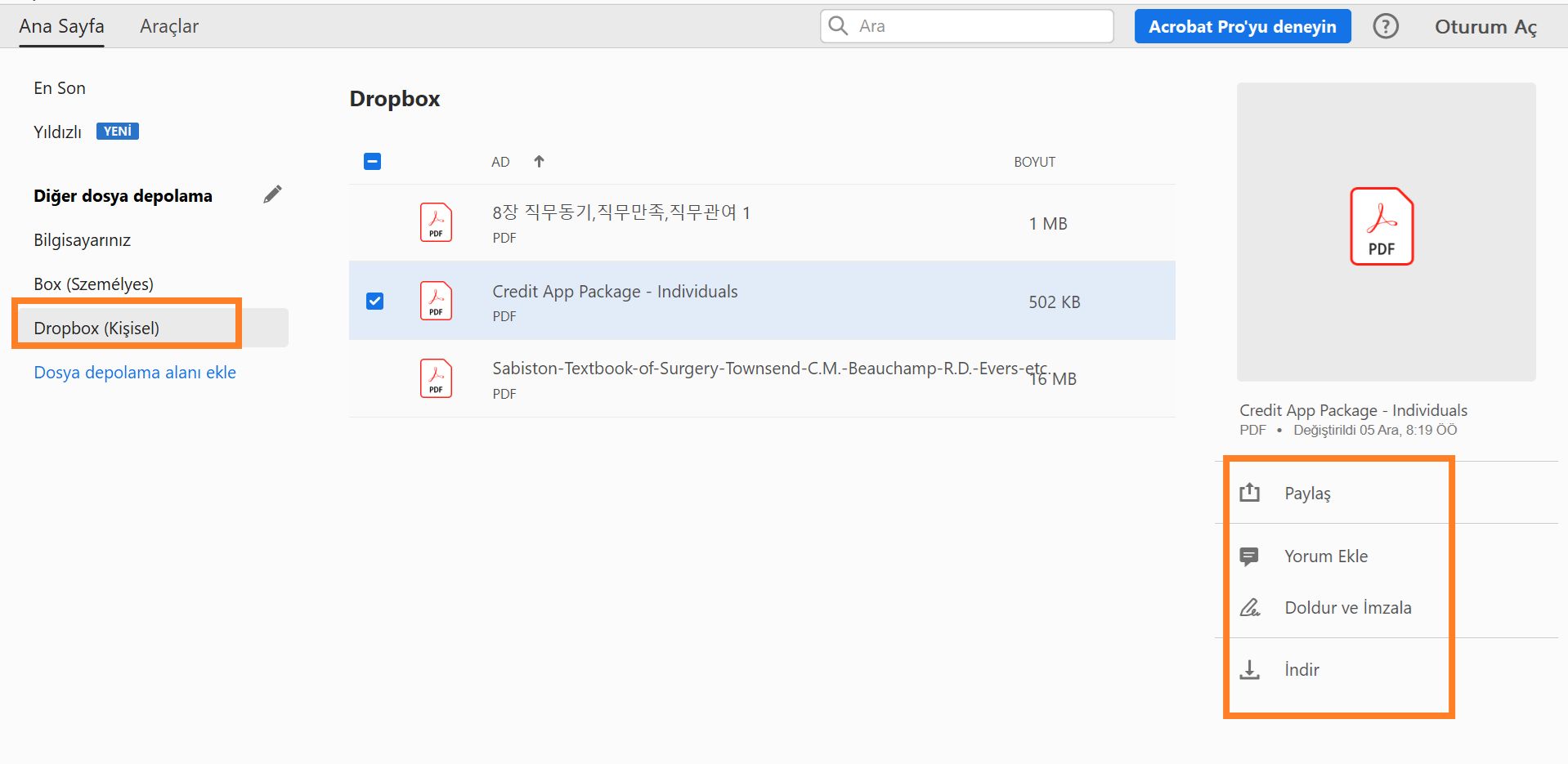Open the Dosya depolama alanı ekle link

tap(134, 372)
